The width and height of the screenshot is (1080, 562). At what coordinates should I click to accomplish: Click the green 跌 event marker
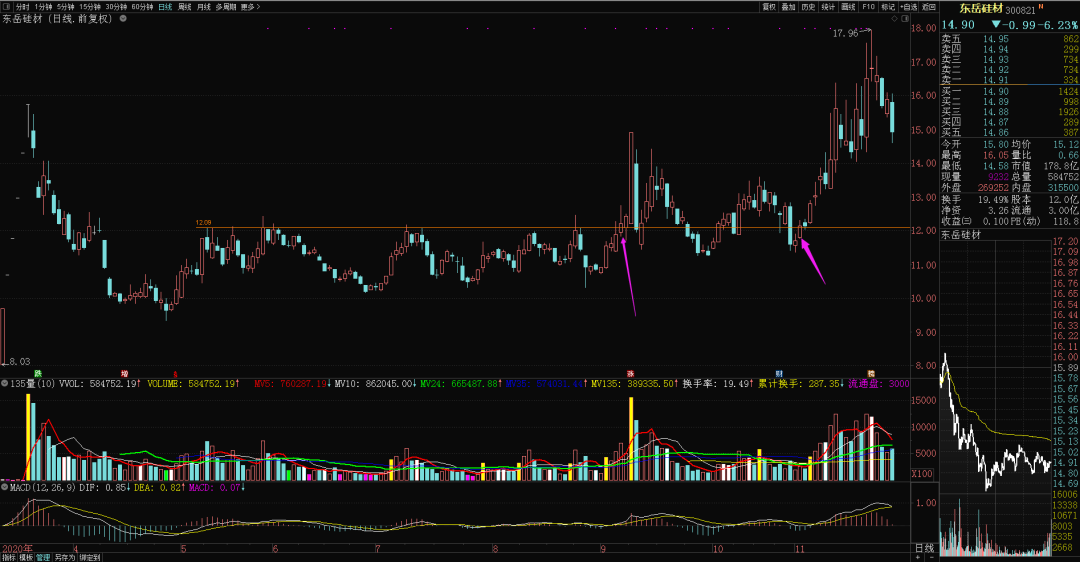point(38,373)
